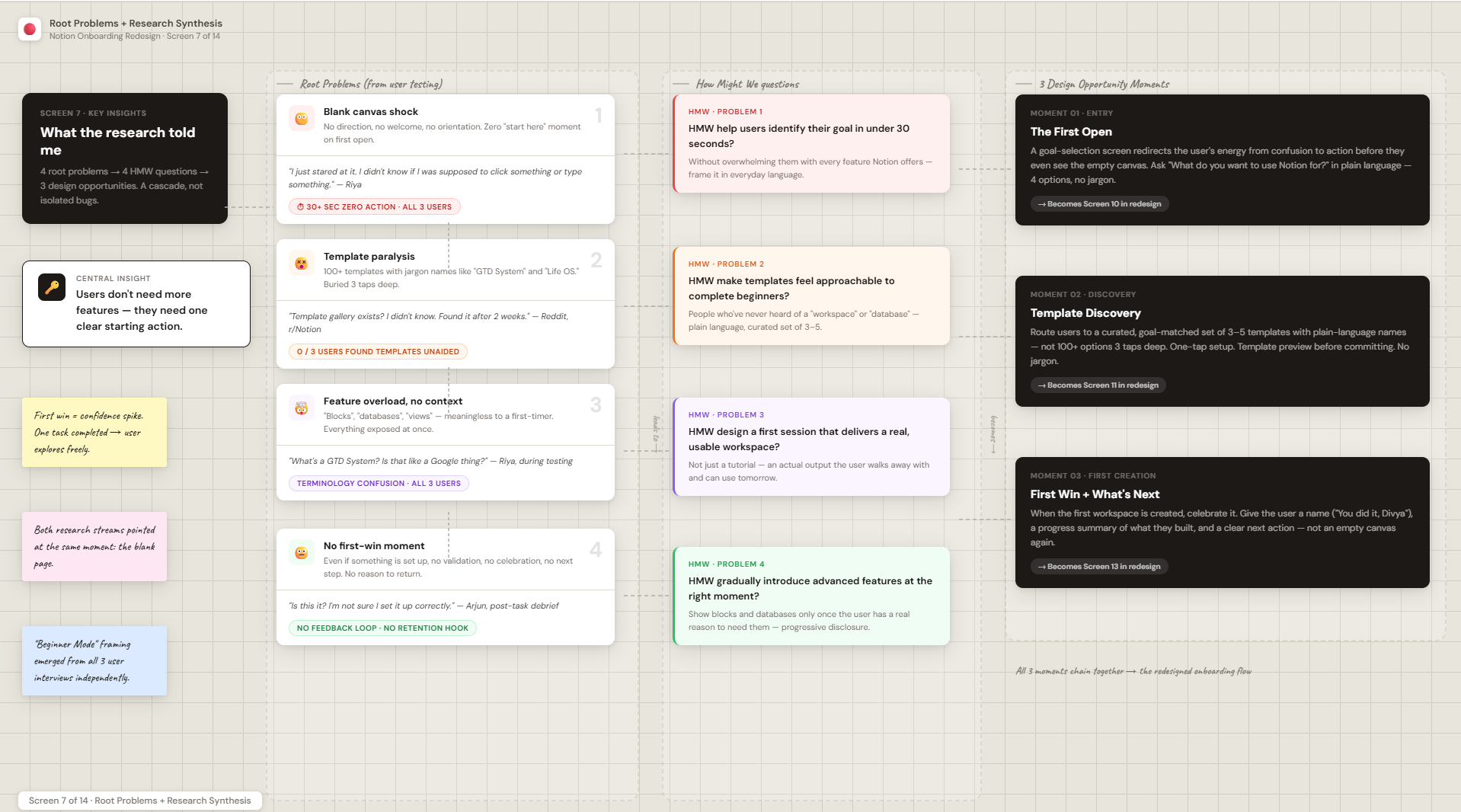Click 'Root Problems + Research Synthesis' header title
The height and width of the screenshot is (812, 1461).
click(x=136, y=24)
